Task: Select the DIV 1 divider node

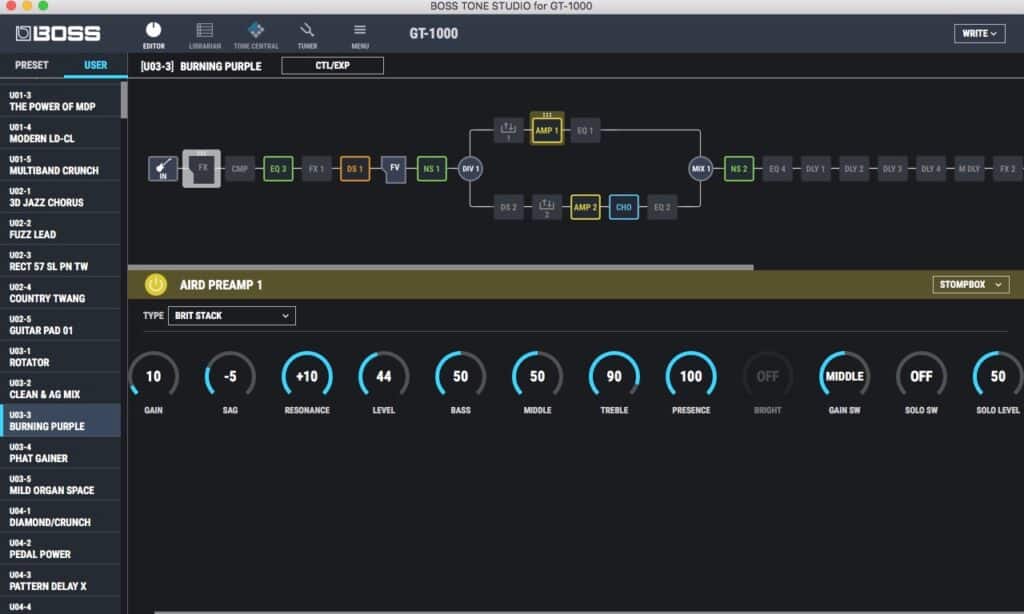Action: tap(470, 169)
